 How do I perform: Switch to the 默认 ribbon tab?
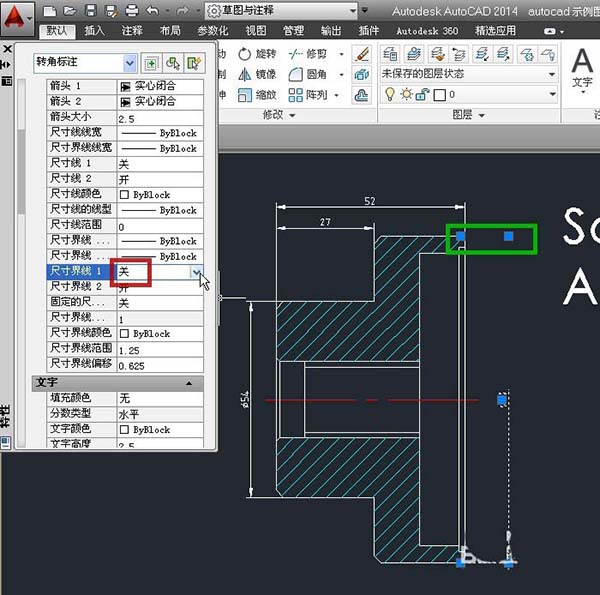tap(57, 31)
